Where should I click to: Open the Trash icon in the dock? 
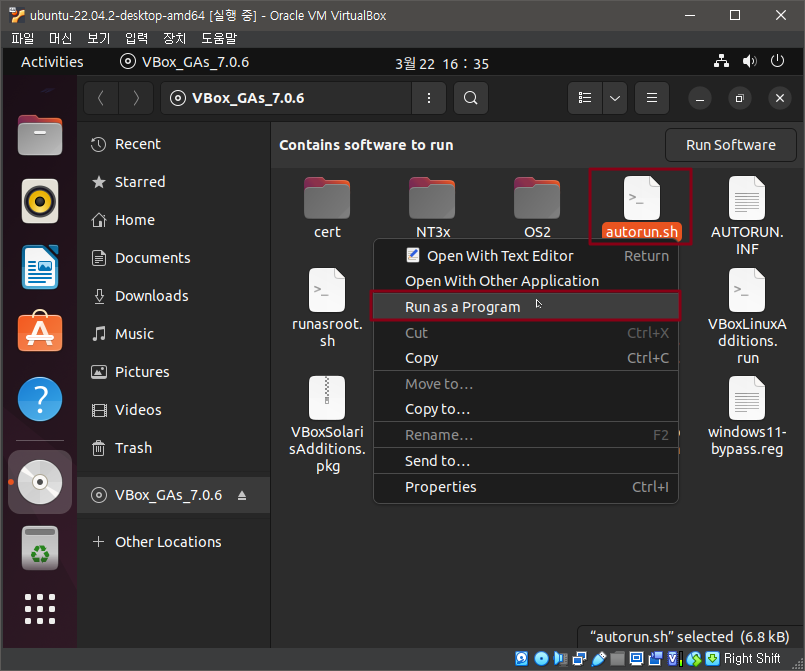click(x=40, y=548)
